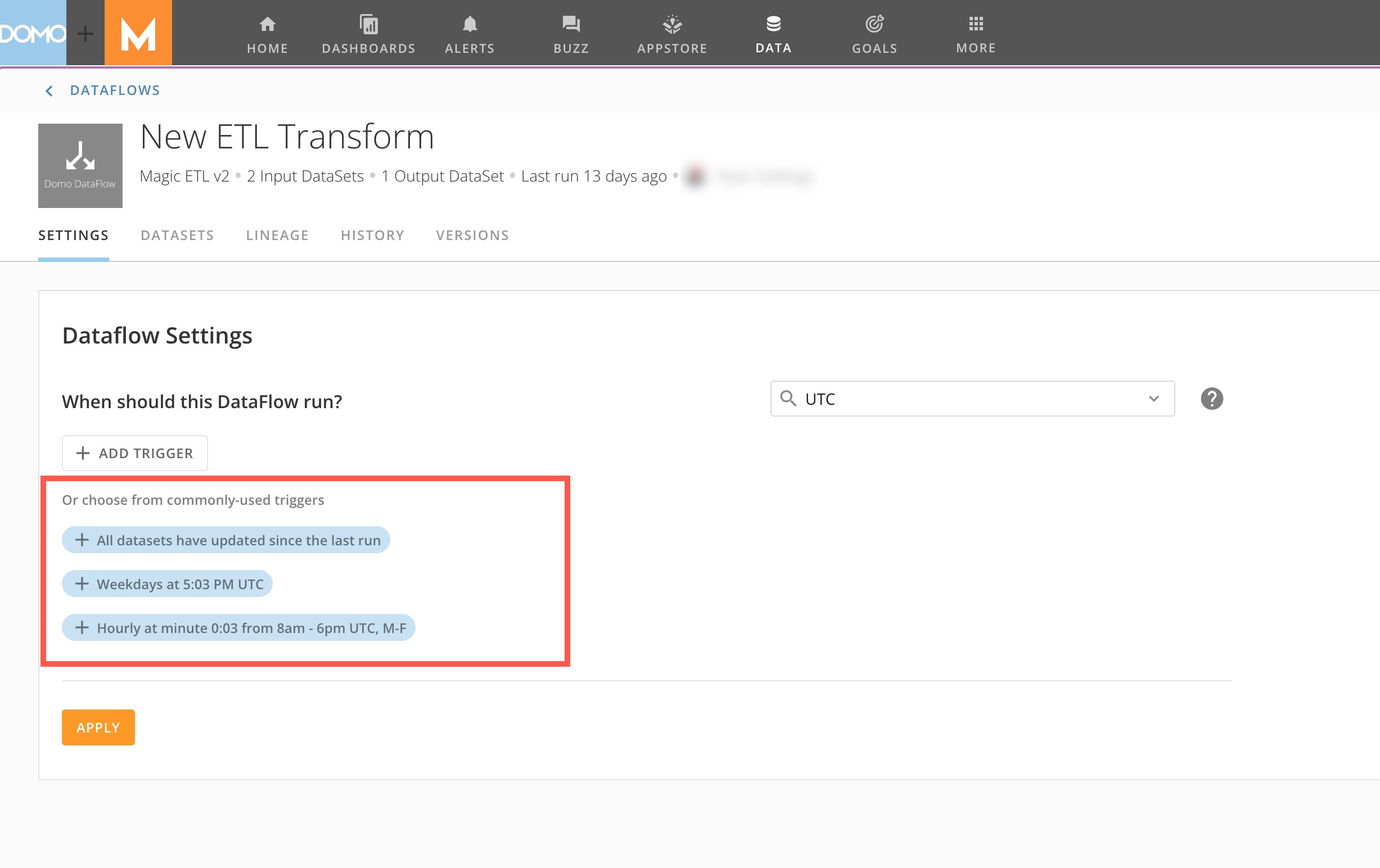Expand the UTC timezone dropdown arrow
The width and height of the screenshot is (1380, 868).
(x=1153, y=399)
